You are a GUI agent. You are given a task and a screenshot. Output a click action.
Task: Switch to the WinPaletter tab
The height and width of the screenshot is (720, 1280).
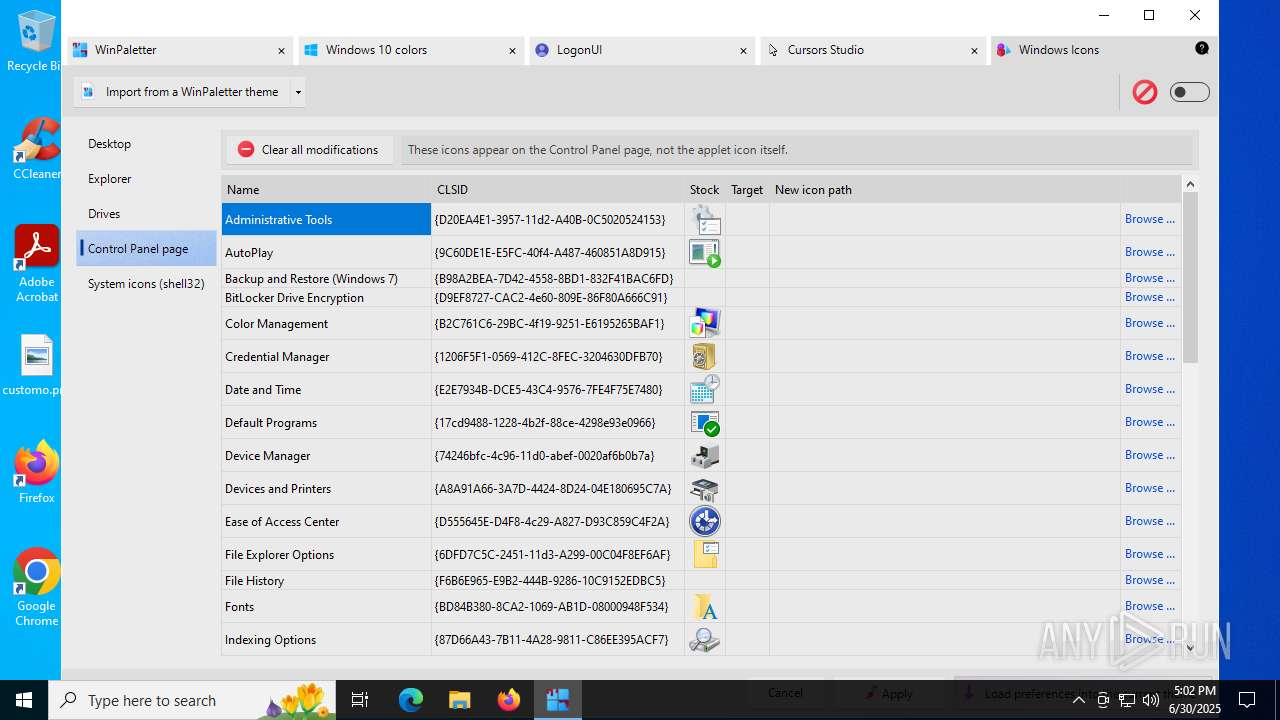(179, 50)
